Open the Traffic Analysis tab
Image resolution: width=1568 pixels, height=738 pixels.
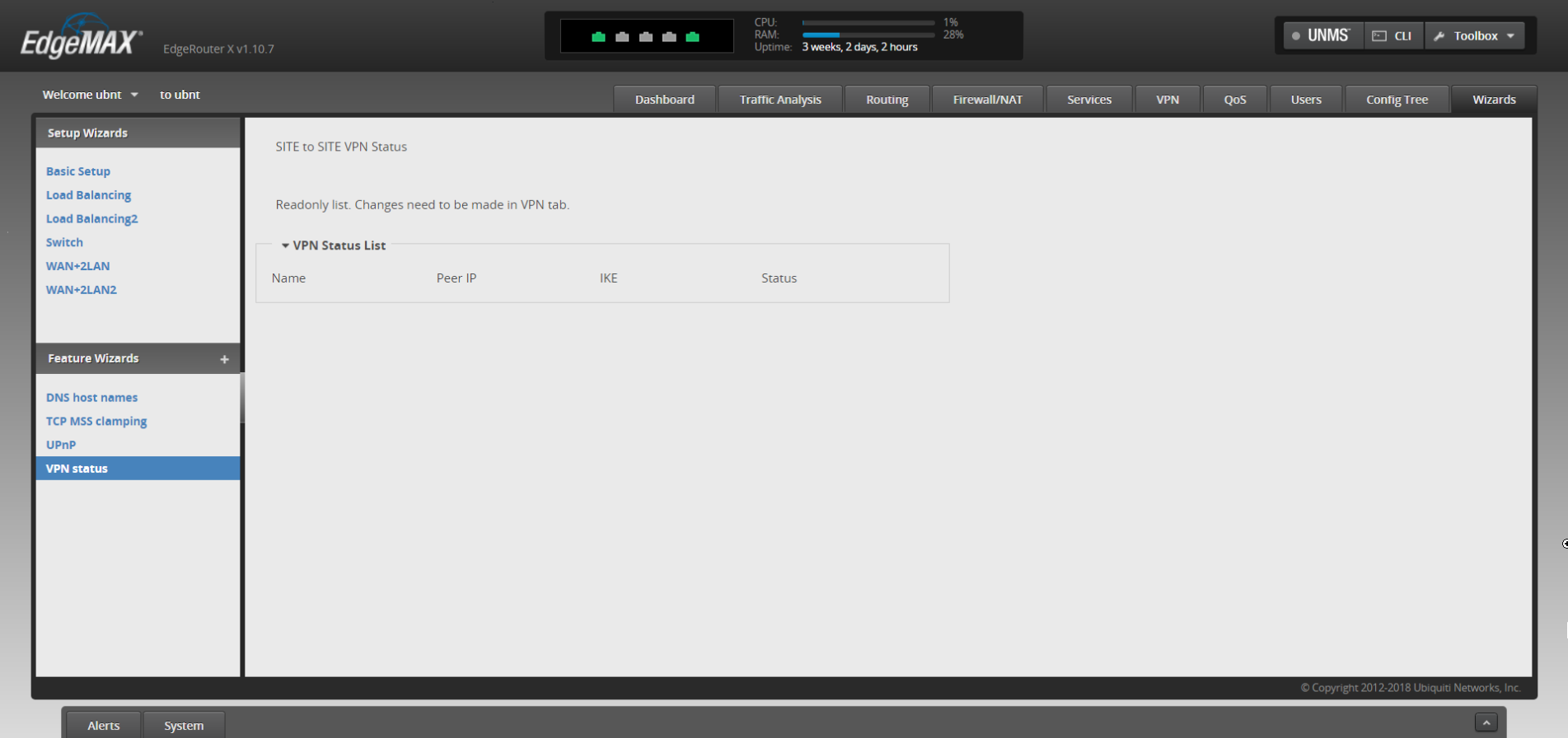pyautogui.click(x=779, y=100)
